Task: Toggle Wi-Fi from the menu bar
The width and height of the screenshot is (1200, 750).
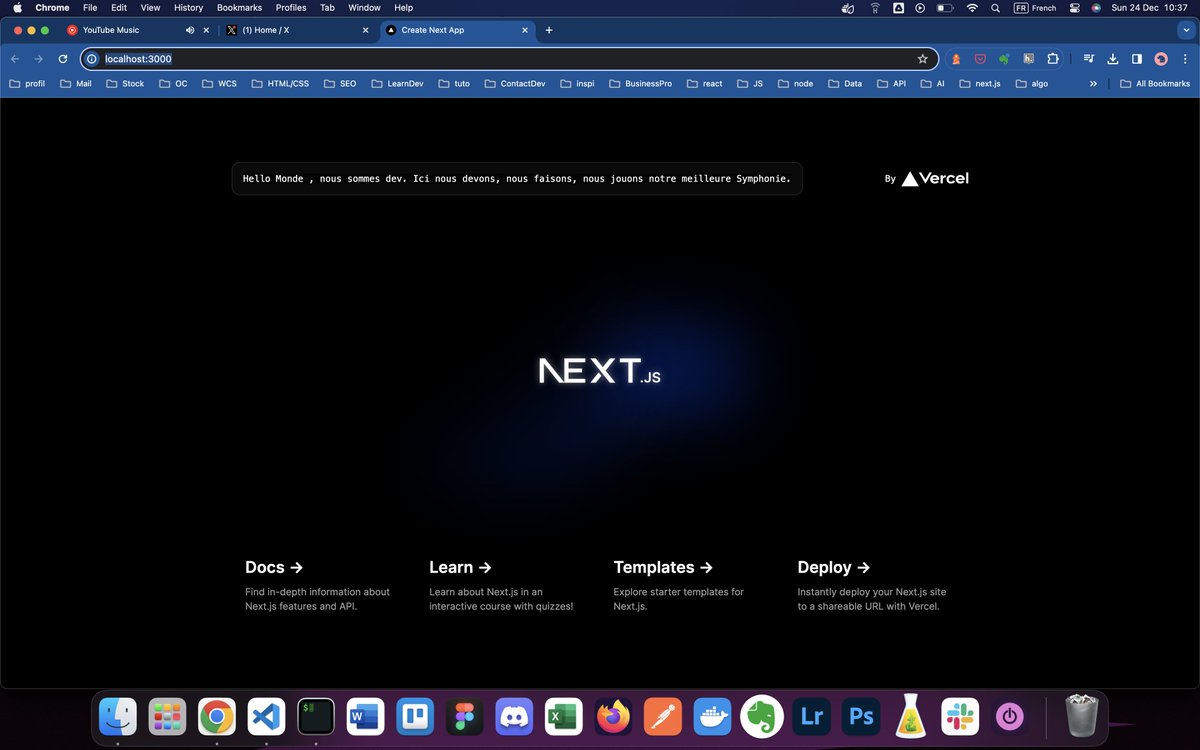Action: (x=971, y=8)
